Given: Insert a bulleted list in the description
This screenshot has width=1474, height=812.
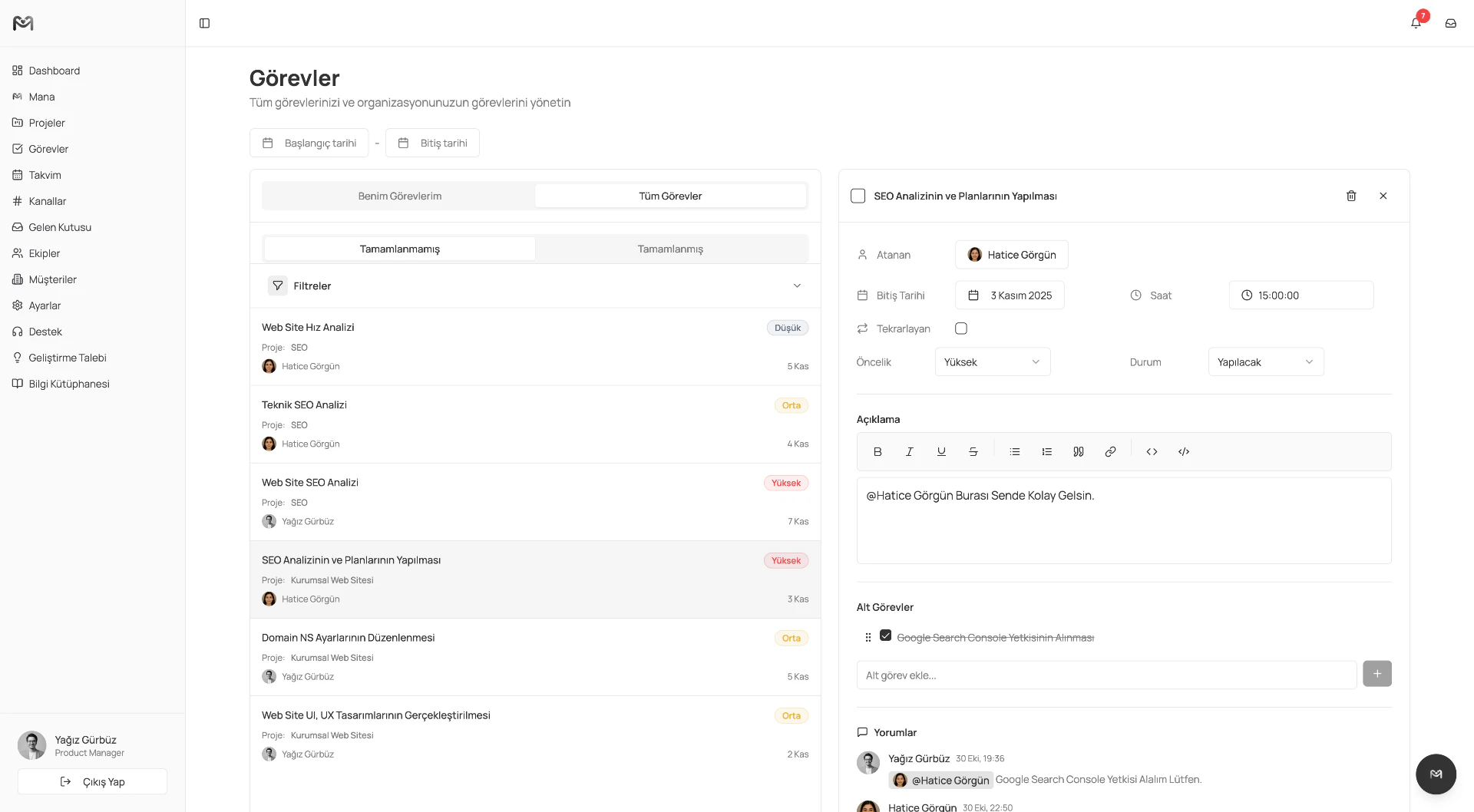Looking at the screenshot, I should tap(1015, 451).
